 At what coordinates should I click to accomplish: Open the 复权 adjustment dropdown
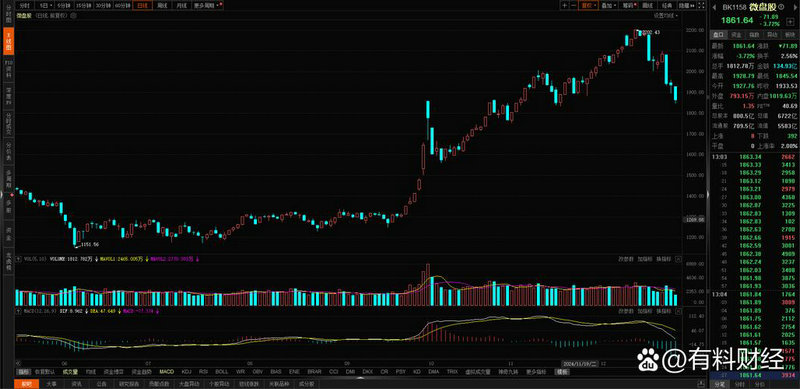pyautogui.click(x=589, y=6)
